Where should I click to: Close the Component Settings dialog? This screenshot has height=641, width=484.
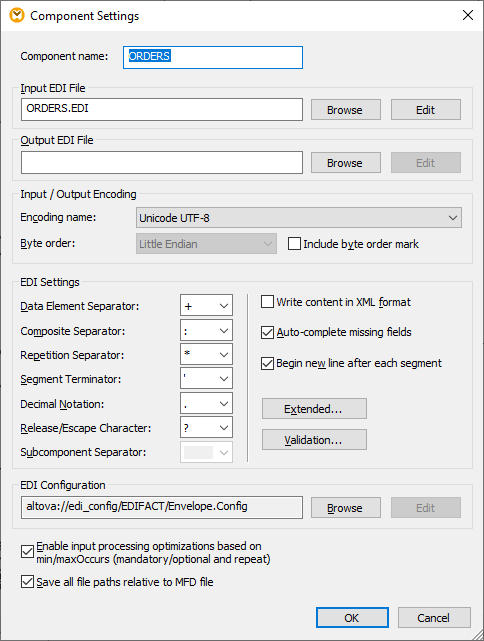468,15
